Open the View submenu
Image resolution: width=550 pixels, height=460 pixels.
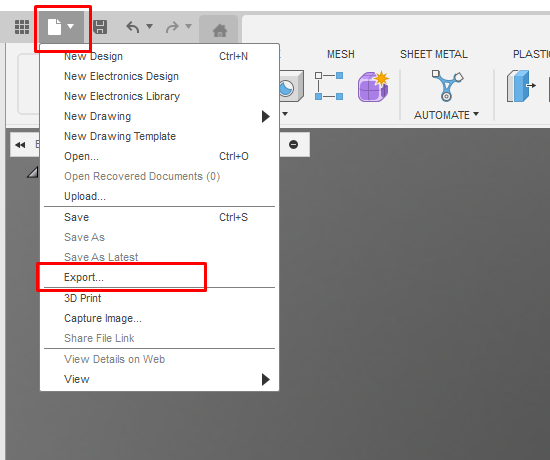pyautogui.click(x=159, y=379)
